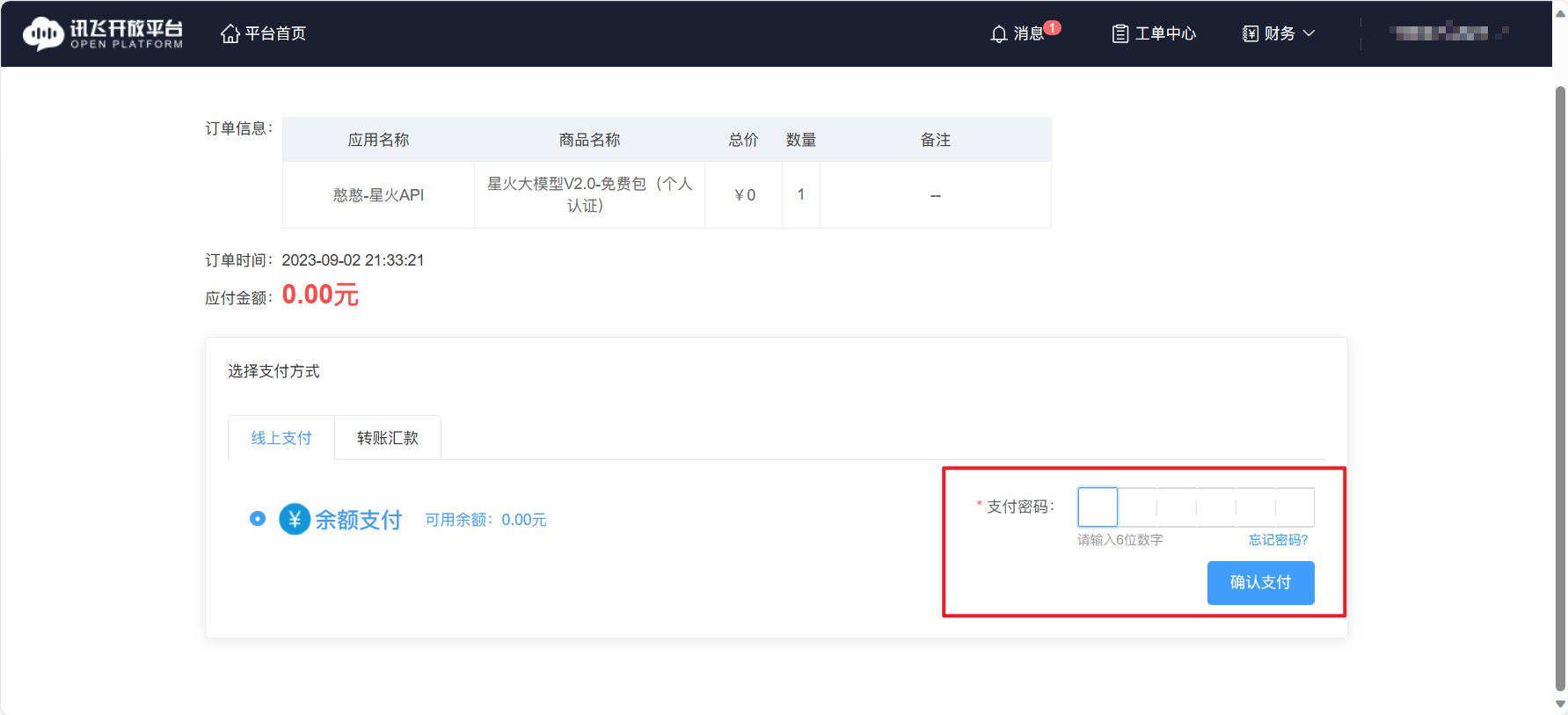The image size is (1568, 715).
Task: Click the red unread message badge
Action: click(1053, 27)
